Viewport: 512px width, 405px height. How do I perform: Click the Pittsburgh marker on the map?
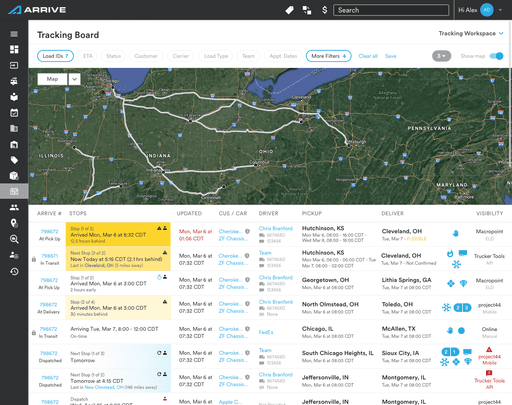tap(349, 145)
